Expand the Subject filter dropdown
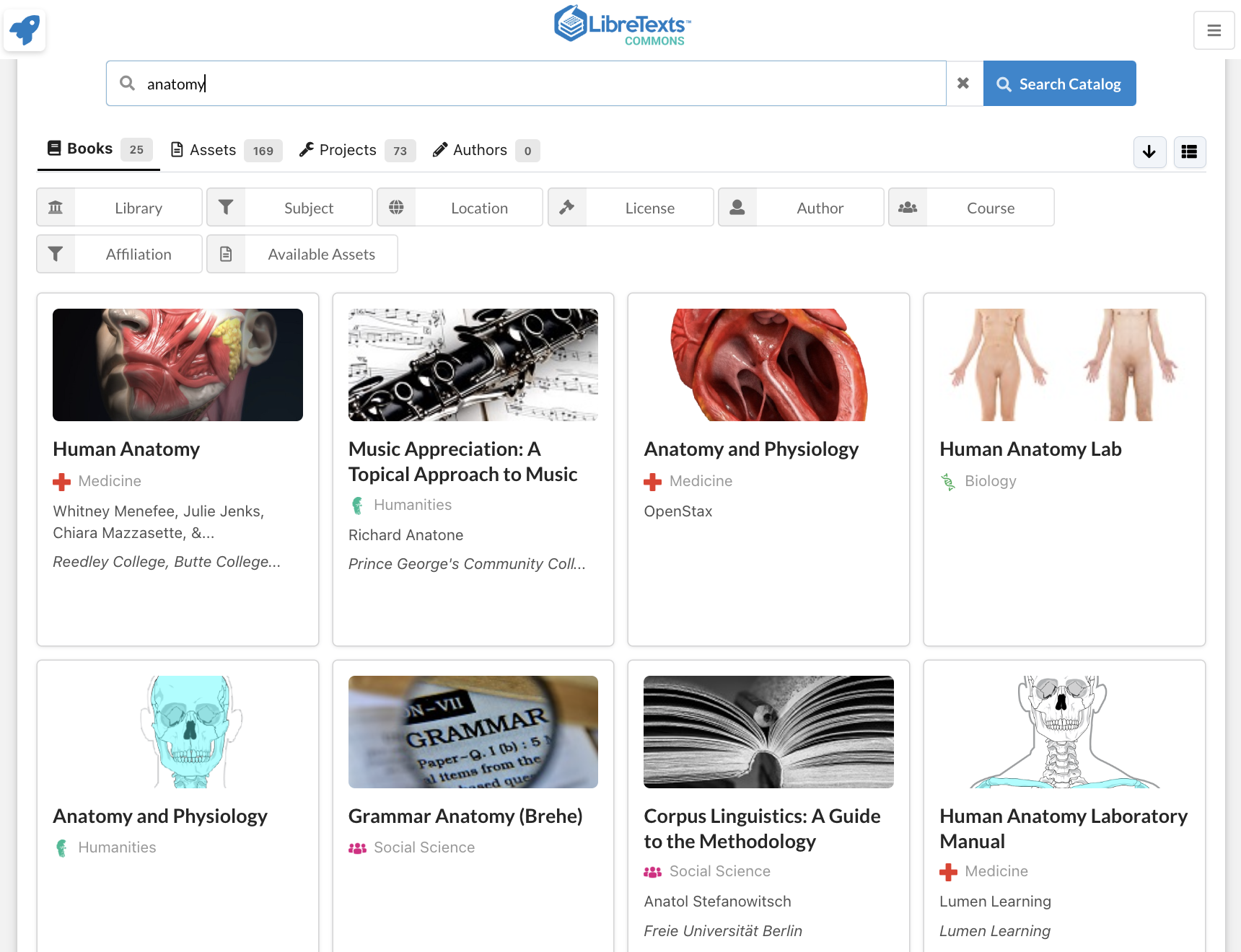 point(289,208)
